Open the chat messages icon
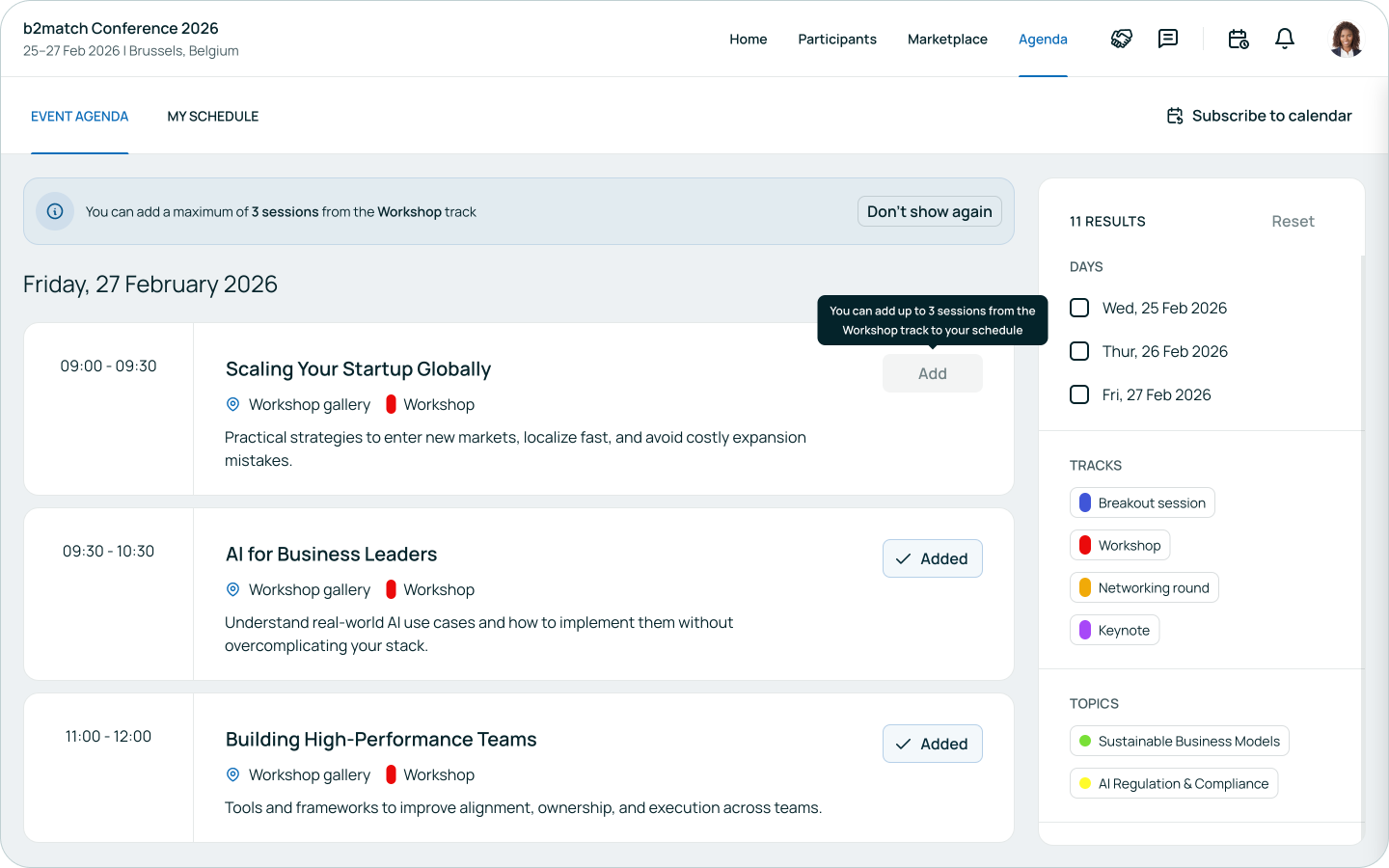1389x868 pixels. point(1168,39)
